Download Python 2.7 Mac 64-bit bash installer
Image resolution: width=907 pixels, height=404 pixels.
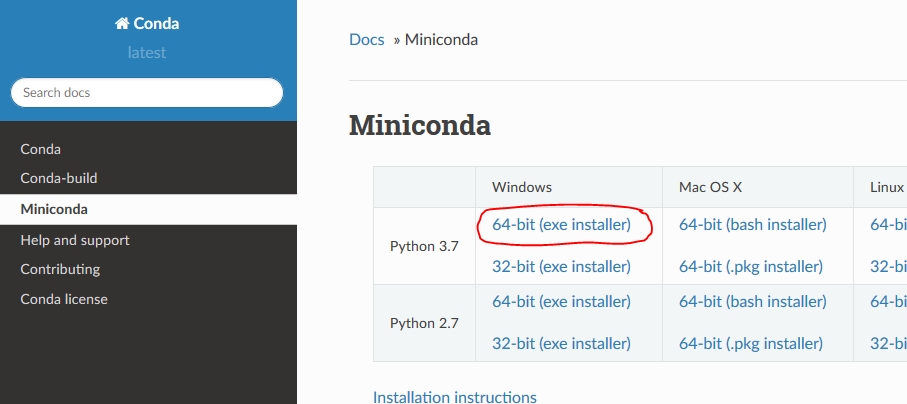(753, 302)
